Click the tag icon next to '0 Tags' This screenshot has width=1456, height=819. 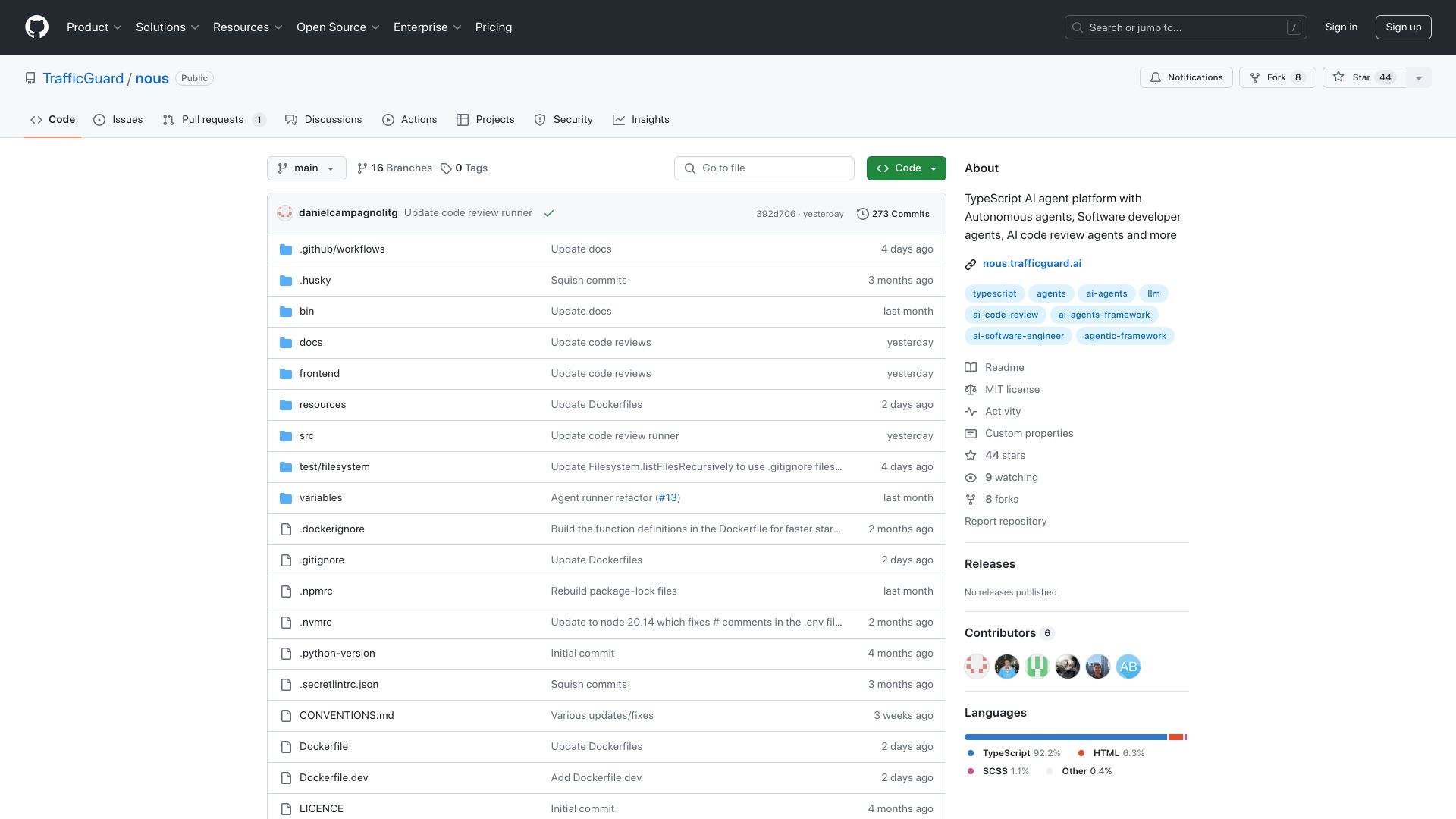coord(446,168)
